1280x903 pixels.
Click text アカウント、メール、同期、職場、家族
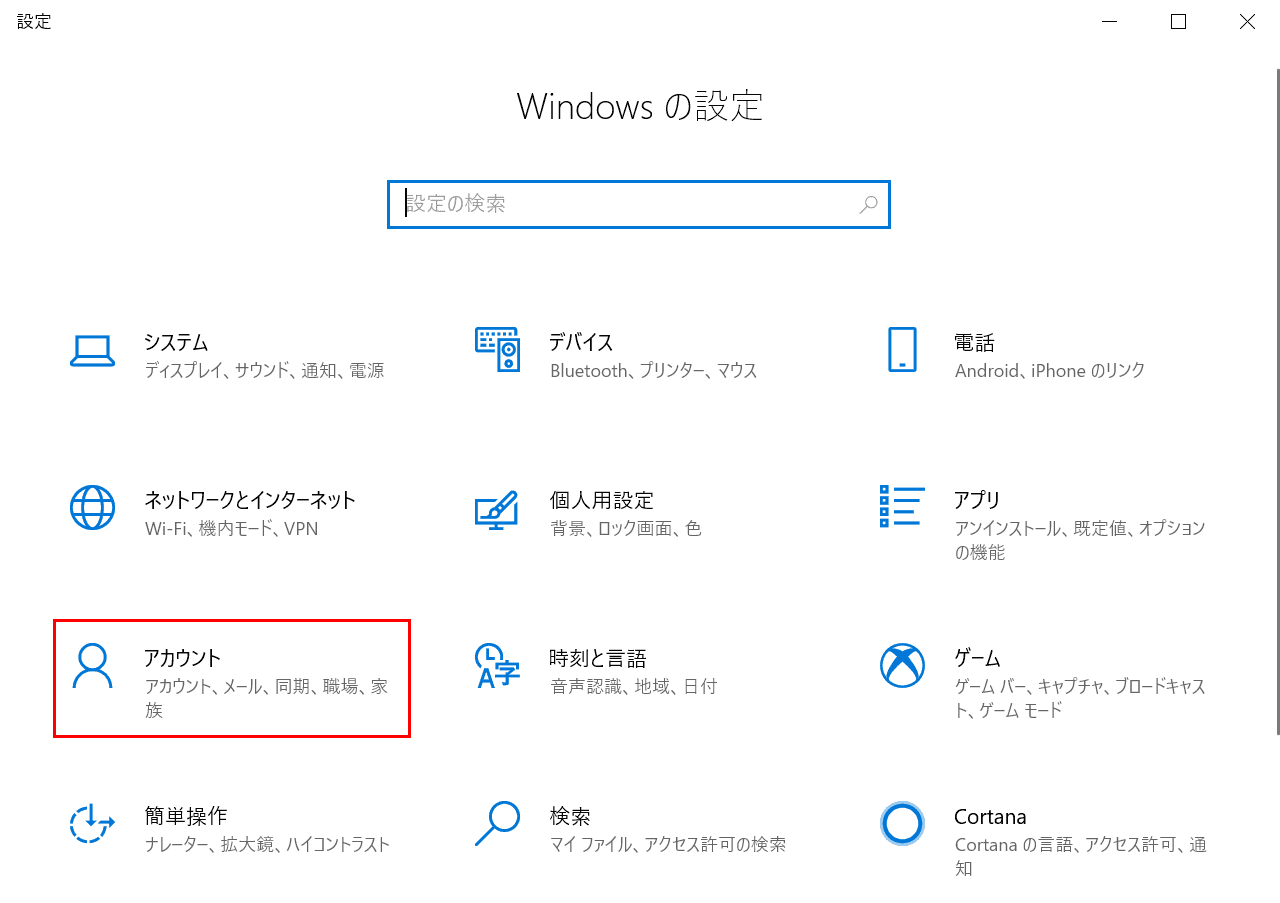(266, 698)
